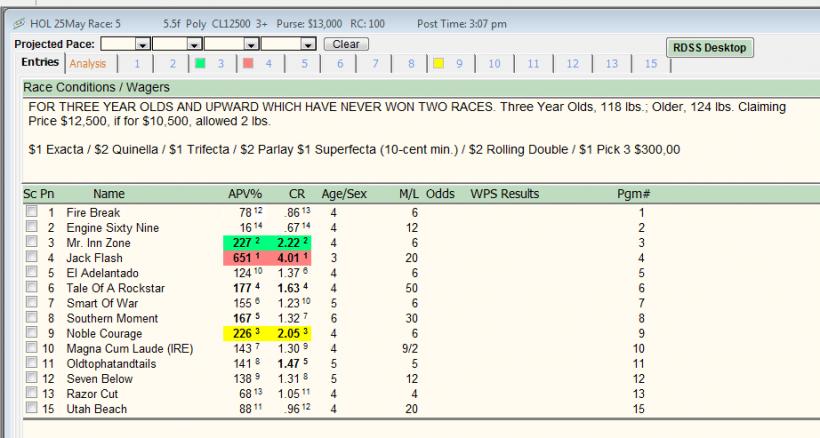The height and width of the screenshot is (438, 820).
Task: Click red marker on tab 4
Action: coord(248,63)
